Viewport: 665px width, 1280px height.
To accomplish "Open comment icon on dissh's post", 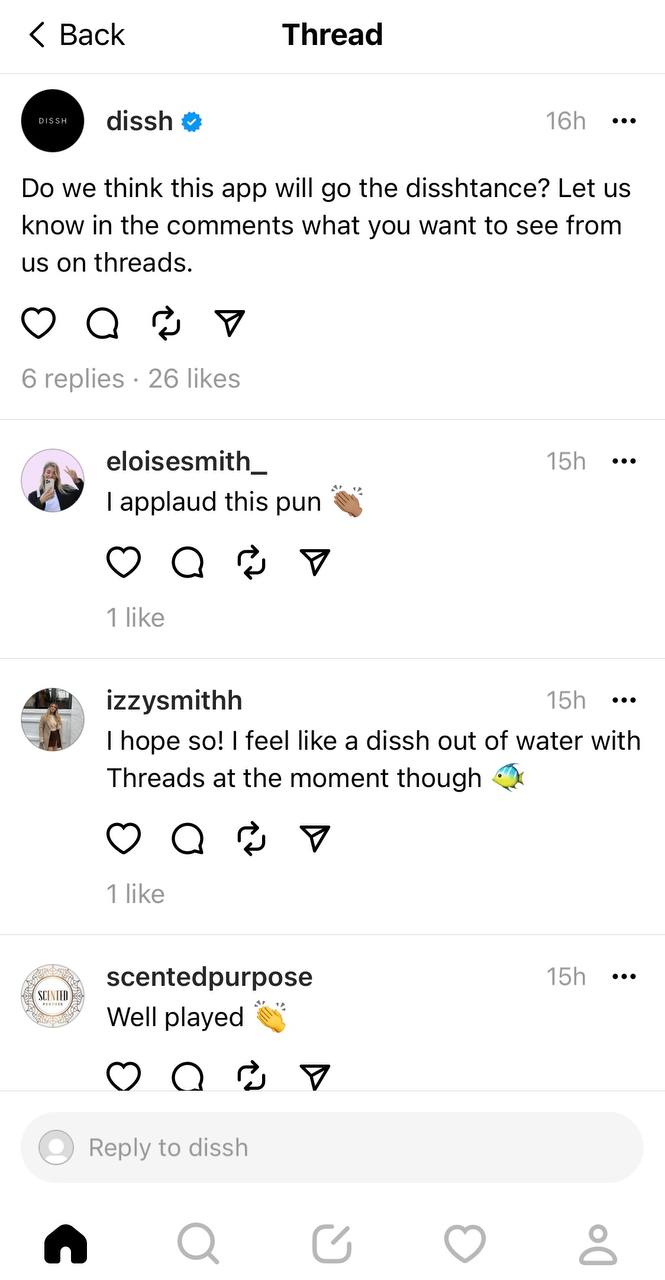I will (102, 323).
